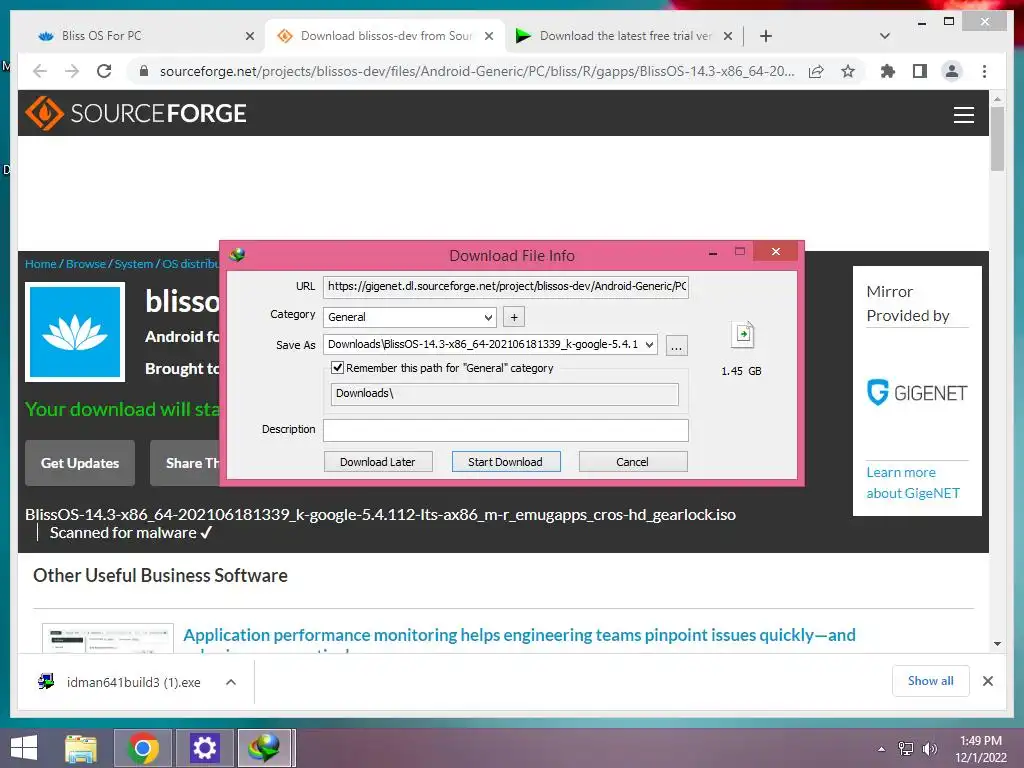Screen dimensions: 1024x768
Task: Close the downloads bar
Action: click(987, 681)
